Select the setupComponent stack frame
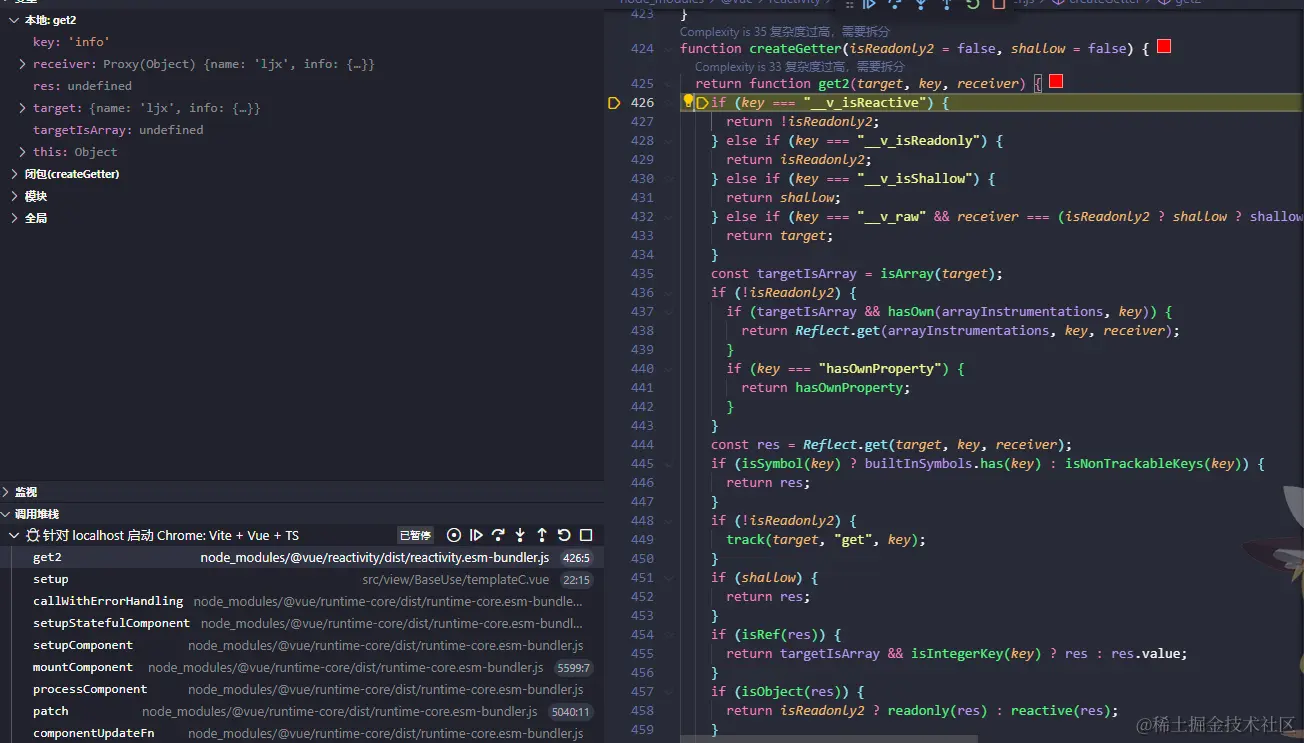Screen dimensions: 1304x743 pos(302,646)
